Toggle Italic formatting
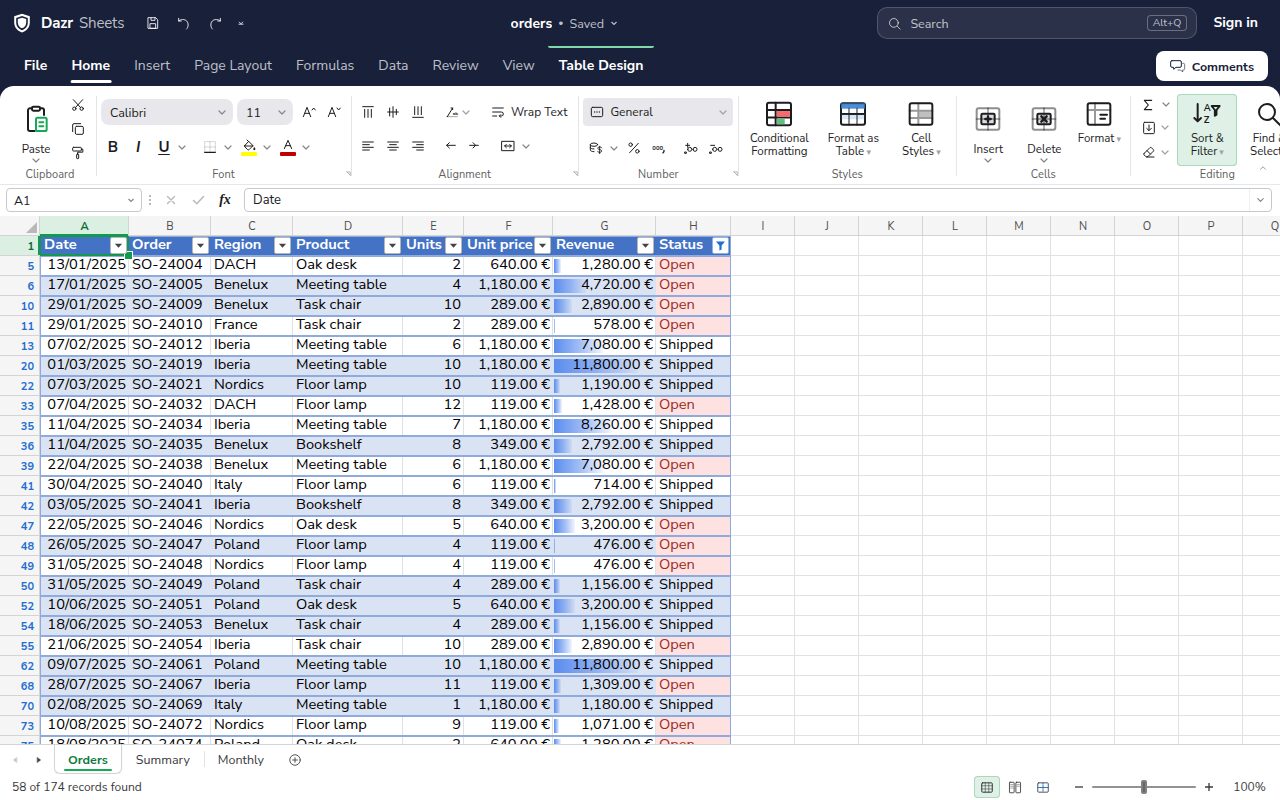This screenshot has width=1280, height=800. coord(138,147)
